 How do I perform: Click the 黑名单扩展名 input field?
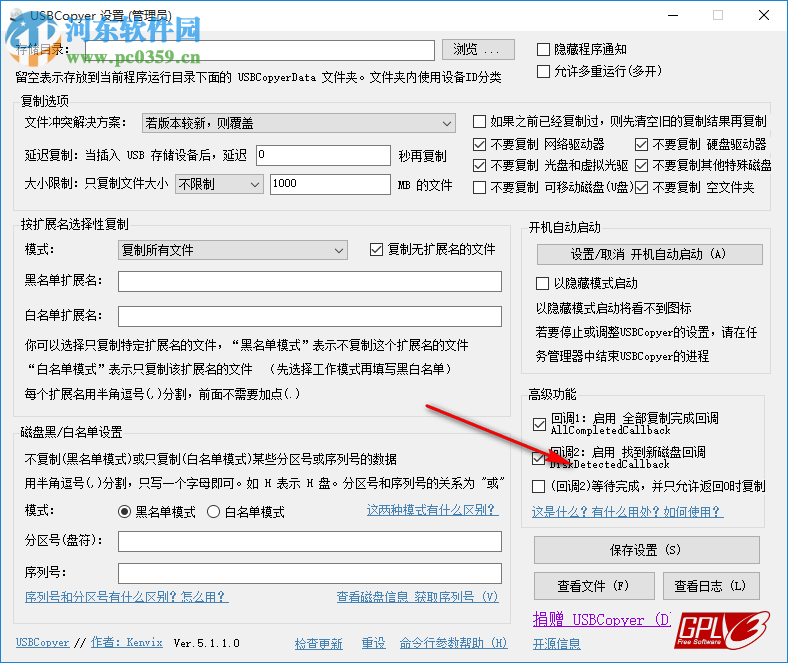coord(310,281)
